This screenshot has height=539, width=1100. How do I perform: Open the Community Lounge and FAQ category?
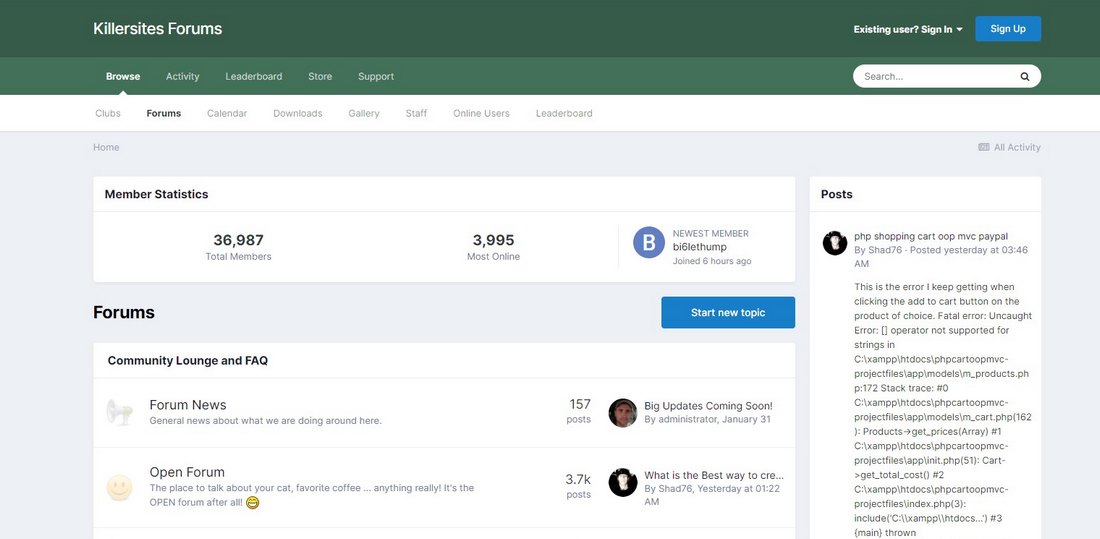[x=187, y=361]
